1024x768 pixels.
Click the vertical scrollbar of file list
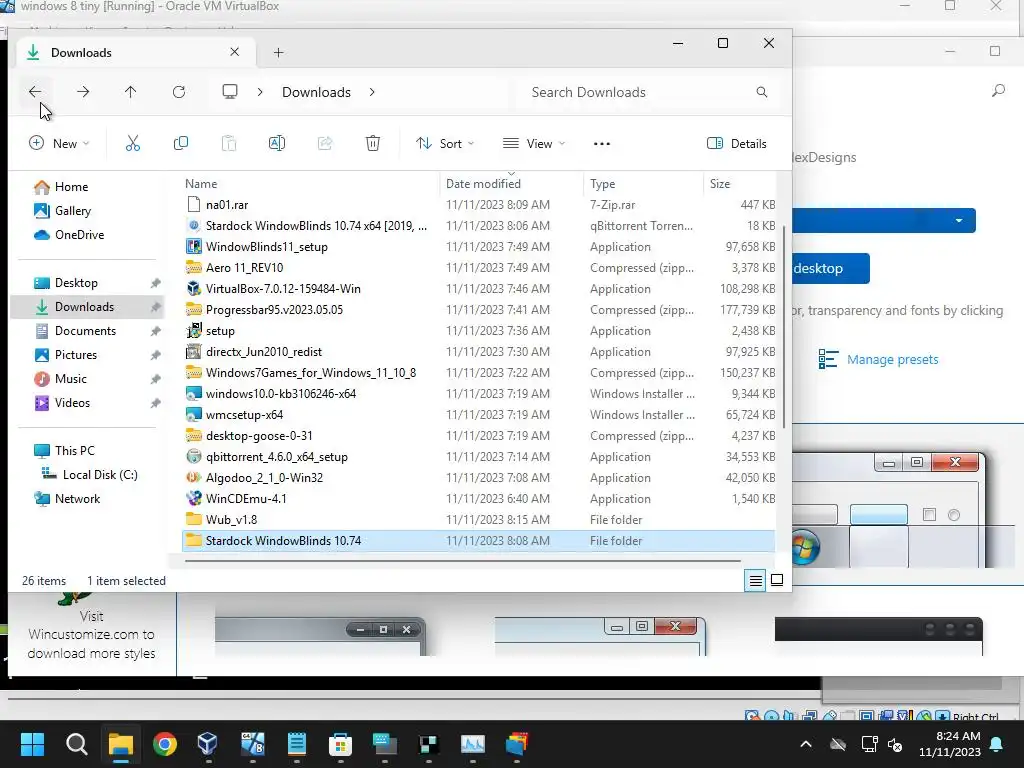[x=784, y=327]
